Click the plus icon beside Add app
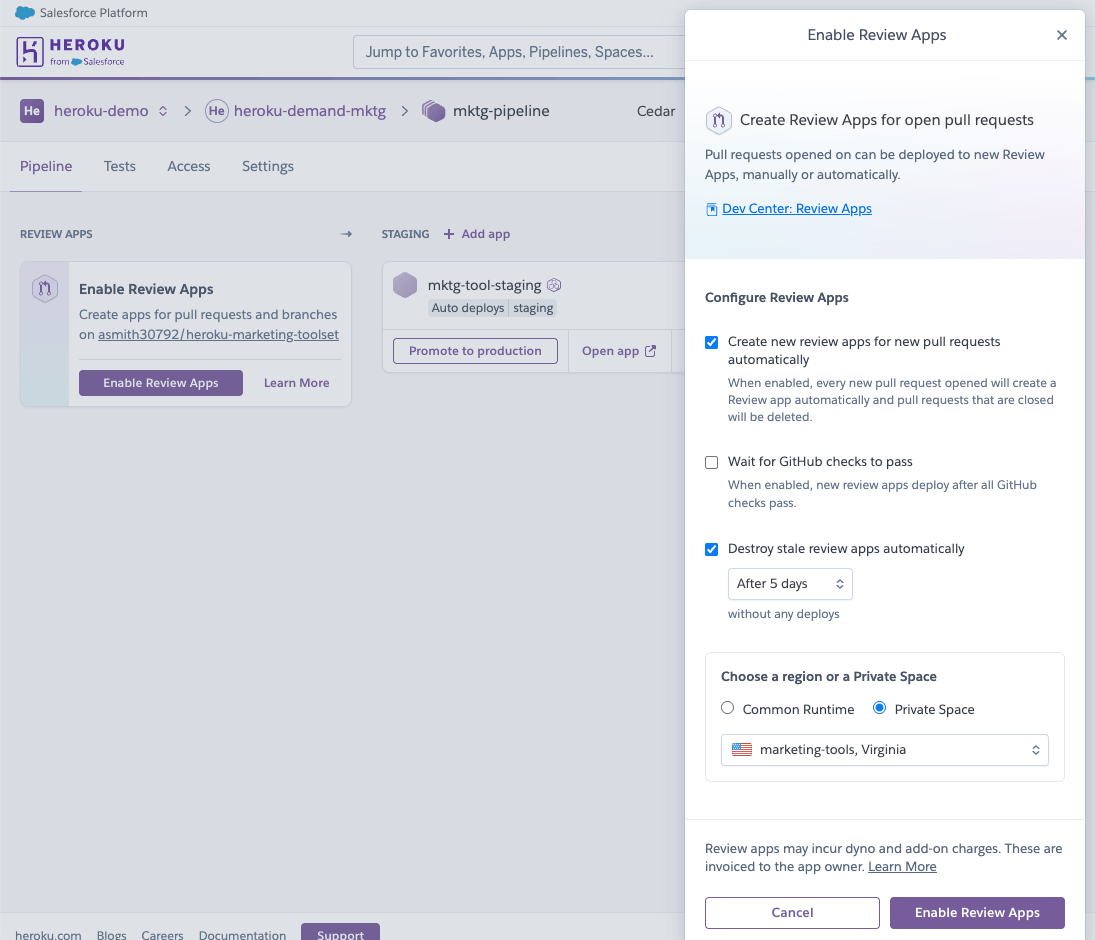1095x940 pixels. click(x=449, y=234)
